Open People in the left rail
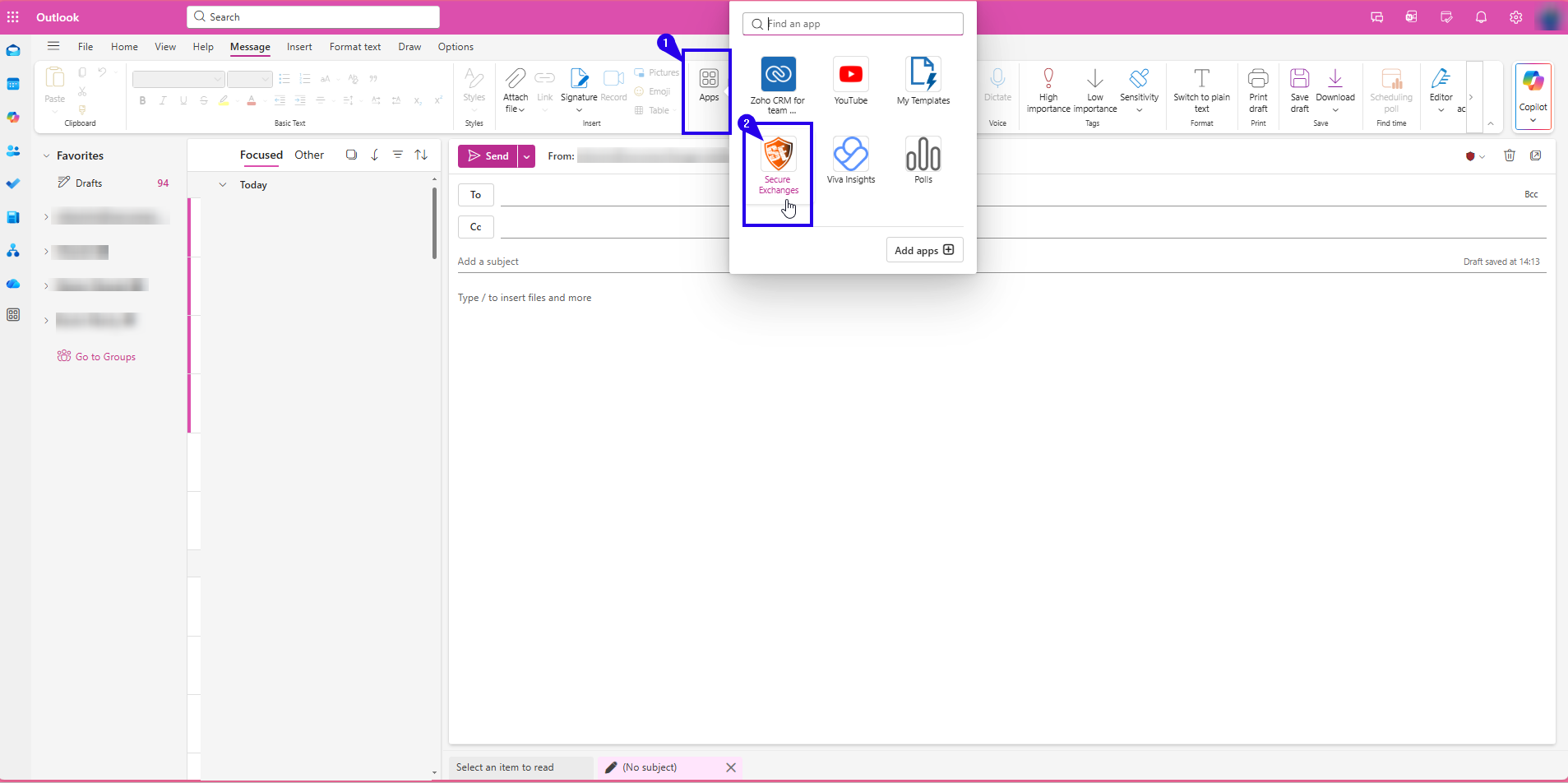The height and width of the screenshot is (783, 1568). (13, 151)
